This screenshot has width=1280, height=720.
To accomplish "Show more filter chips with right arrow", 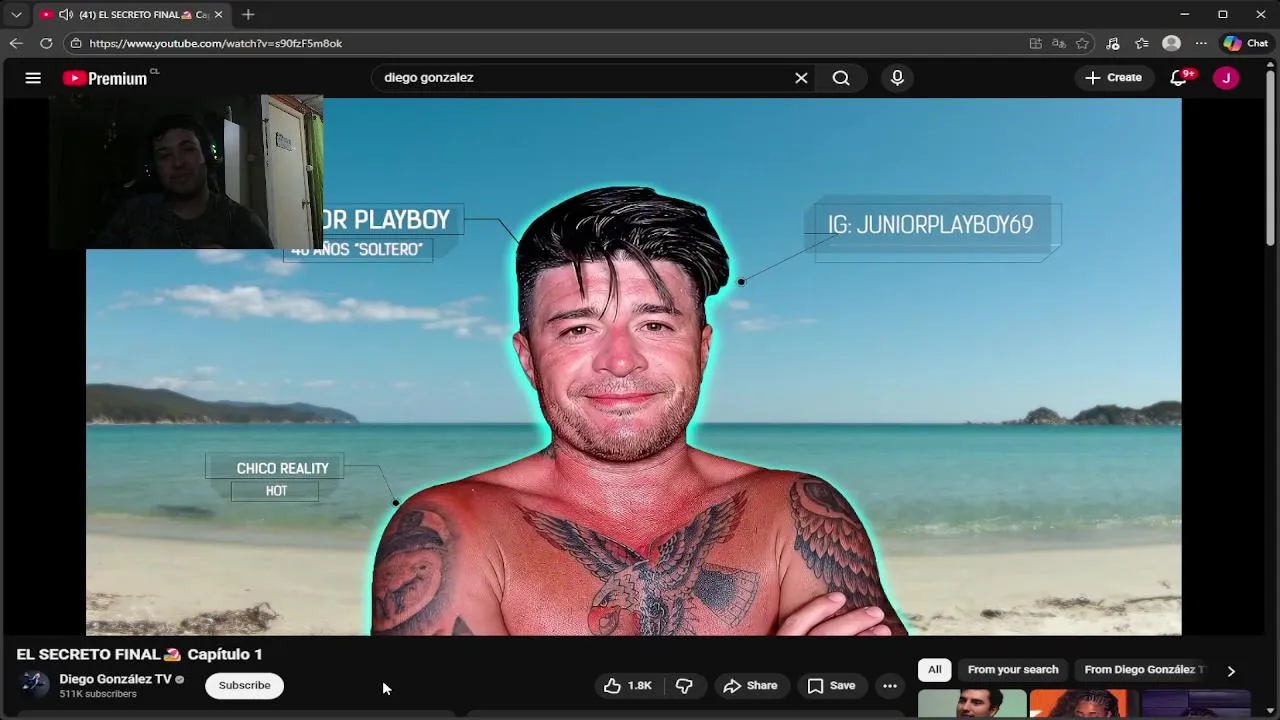I will (x=1231, y=671).
